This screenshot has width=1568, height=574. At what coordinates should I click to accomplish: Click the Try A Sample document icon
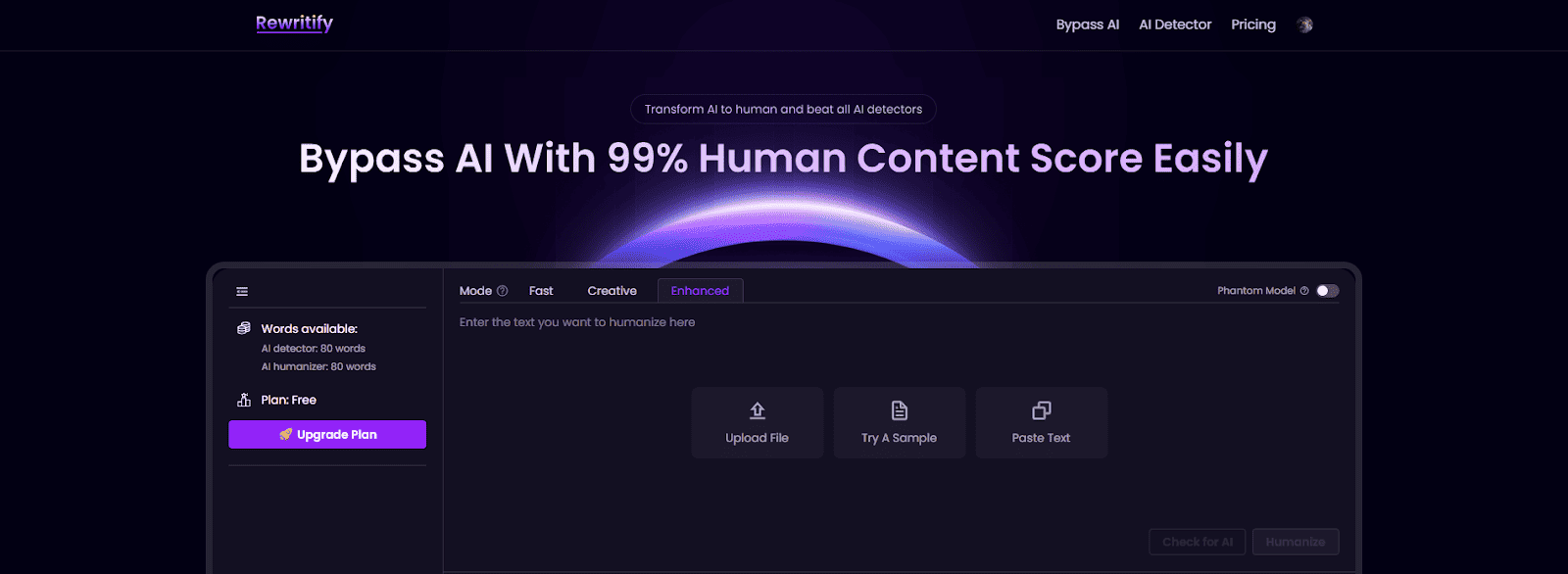[899, 410]
